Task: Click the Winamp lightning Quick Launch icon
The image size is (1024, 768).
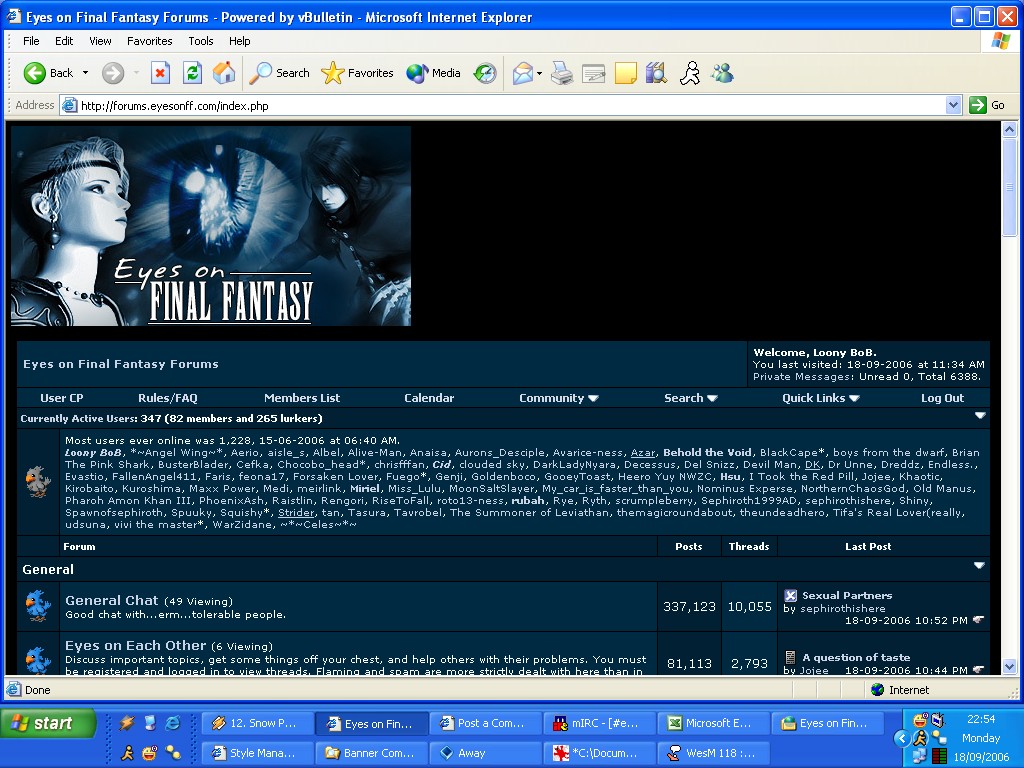Action: click(127, 723)
